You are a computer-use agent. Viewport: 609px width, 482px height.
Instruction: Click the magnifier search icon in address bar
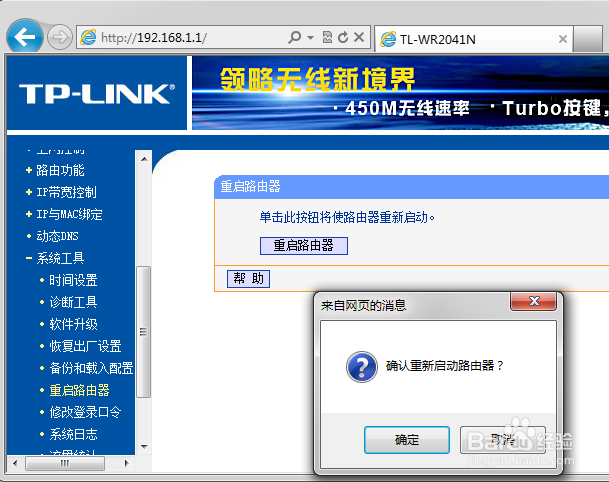coord(294,38)
